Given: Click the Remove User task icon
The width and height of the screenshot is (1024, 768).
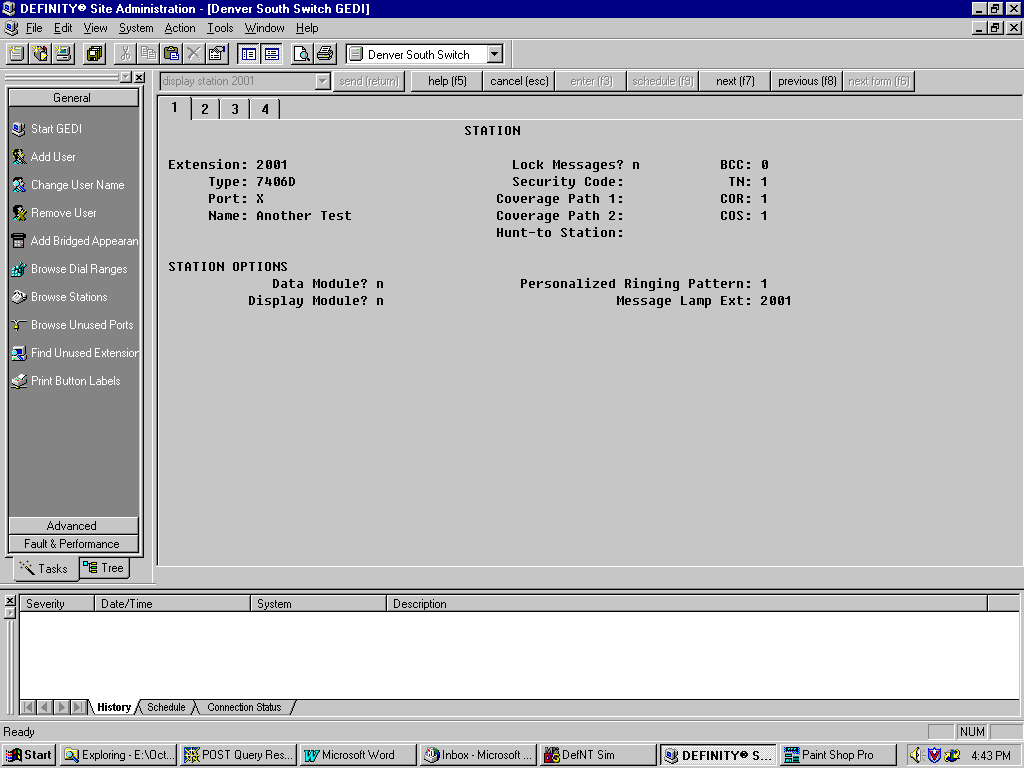Looking at the screenshot, I should 19,214.
